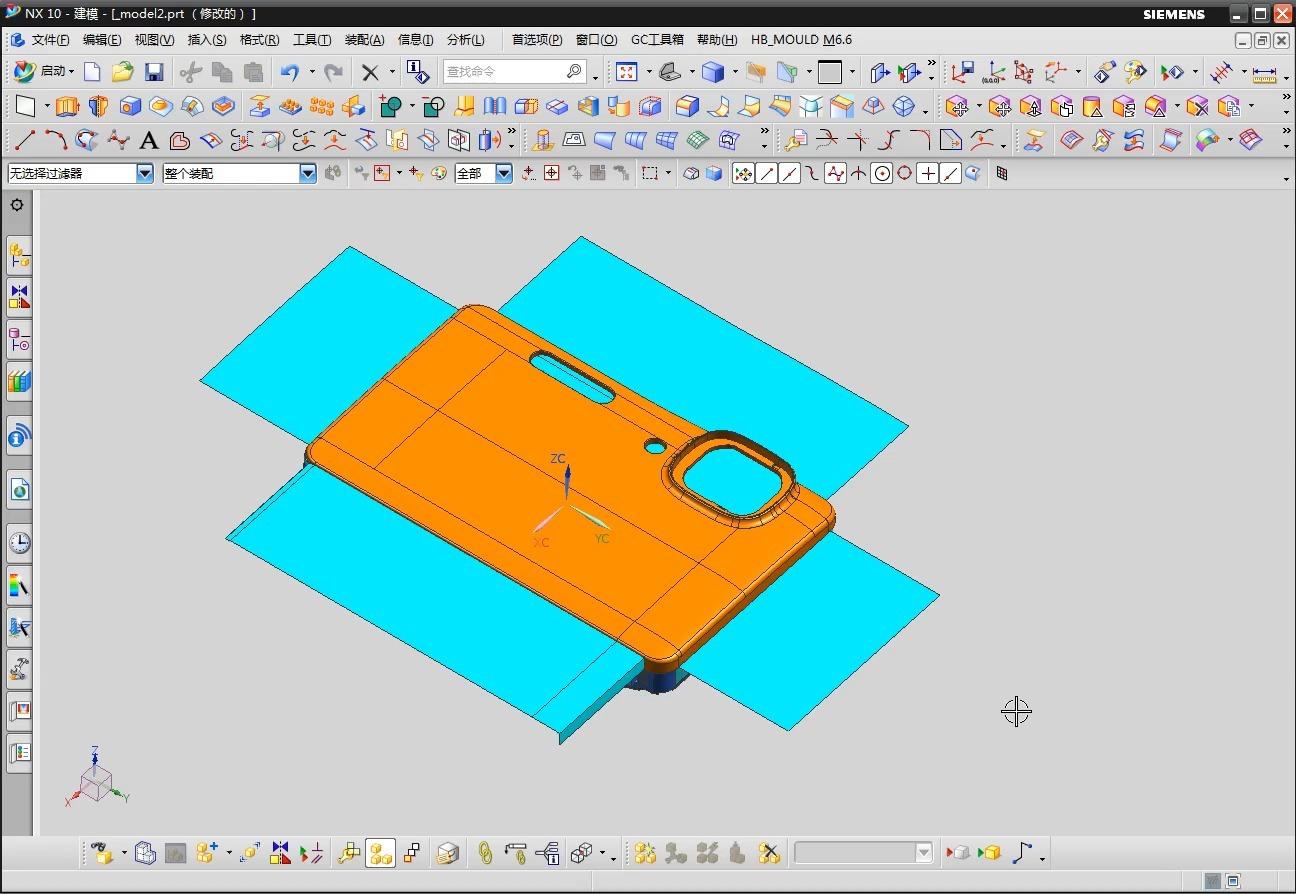Toggle the Existing Point plus snap
Screen dimensions: 1296x894
pyautogui.click(x=928, y=174)
